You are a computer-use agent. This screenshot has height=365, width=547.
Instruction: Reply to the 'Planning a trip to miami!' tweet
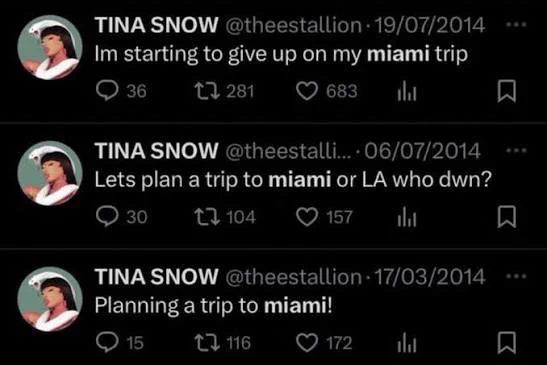coord(107,342)
